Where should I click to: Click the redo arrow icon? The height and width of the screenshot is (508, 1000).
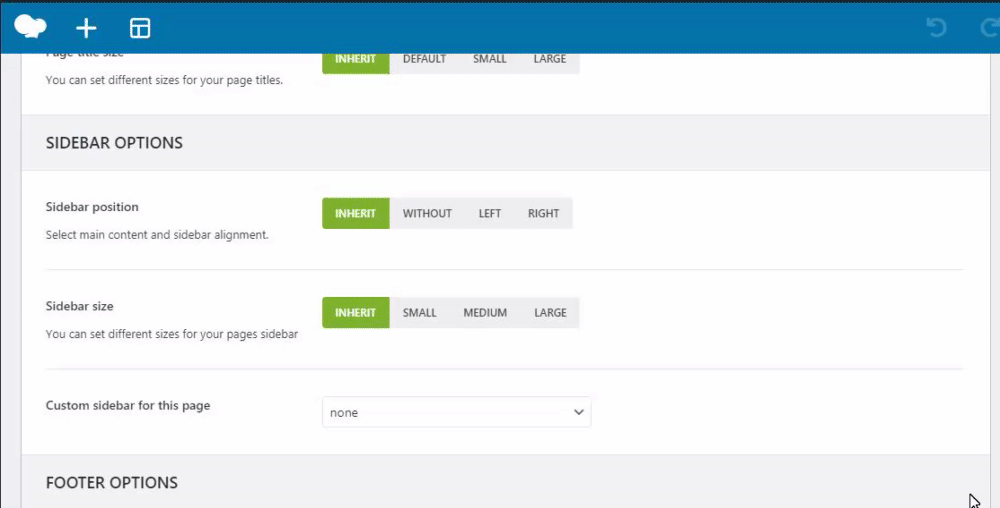pos(990,27)
